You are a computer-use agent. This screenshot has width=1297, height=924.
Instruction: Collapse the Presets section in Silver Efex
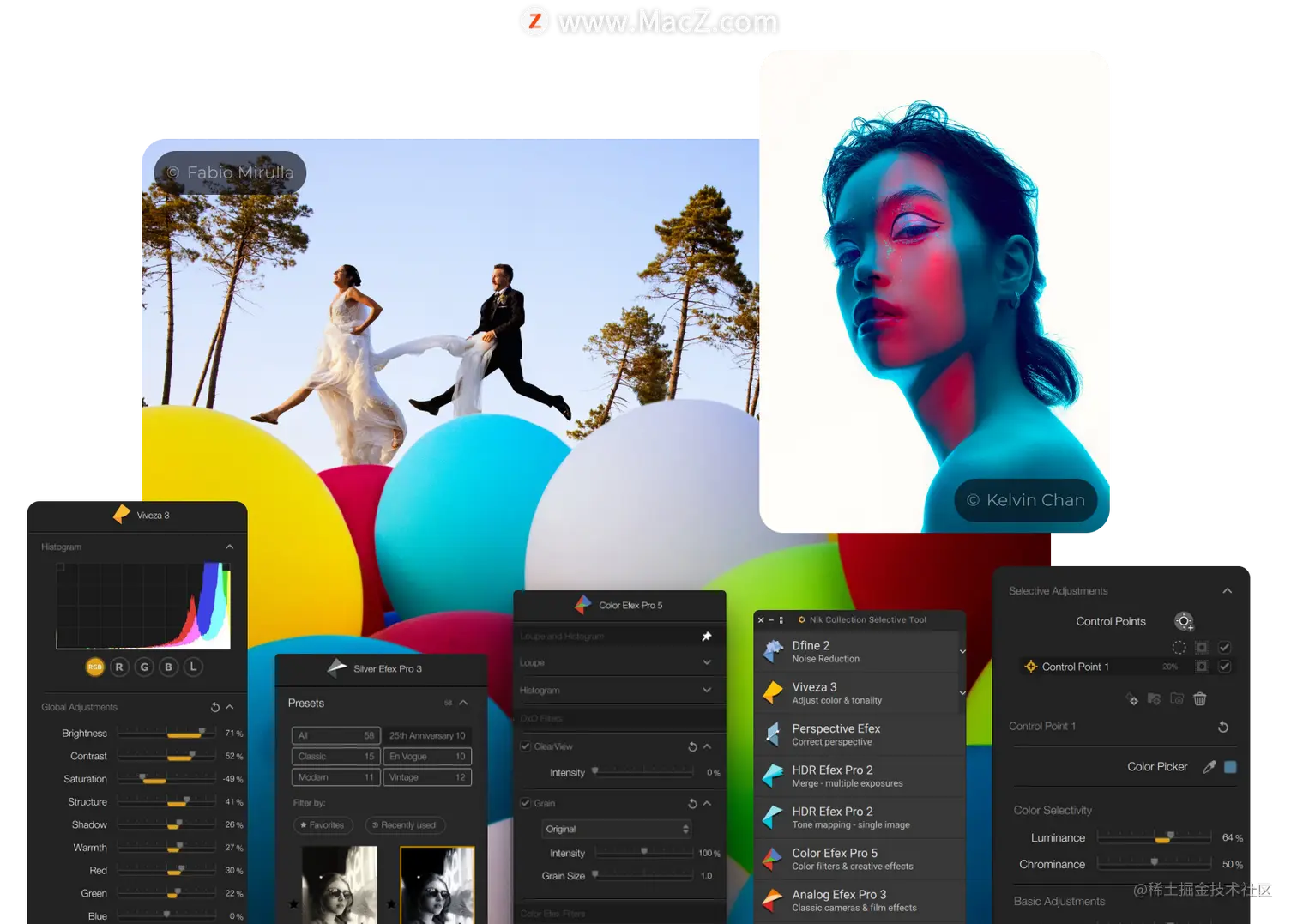click(464, 703)
